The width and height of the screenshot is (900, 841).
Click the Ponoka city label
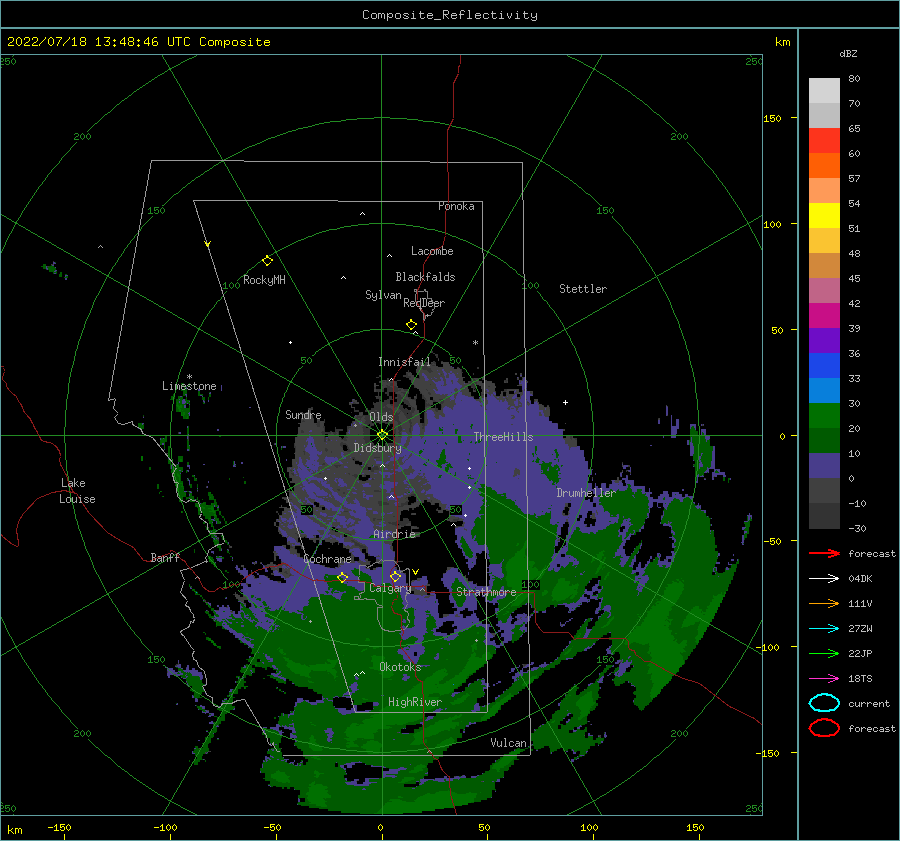point(456,206)
